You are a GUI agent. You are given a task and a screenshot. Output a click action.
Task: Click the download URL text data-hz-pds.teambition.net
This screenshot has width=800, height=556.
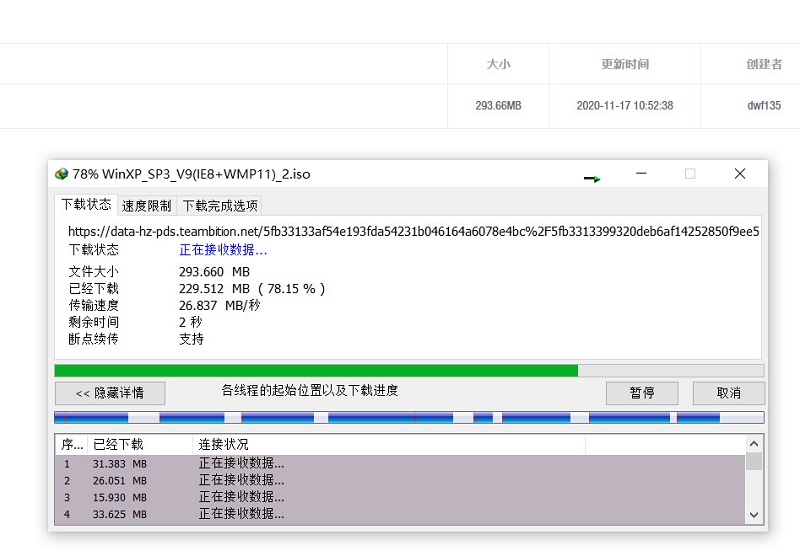pos(414,232)
